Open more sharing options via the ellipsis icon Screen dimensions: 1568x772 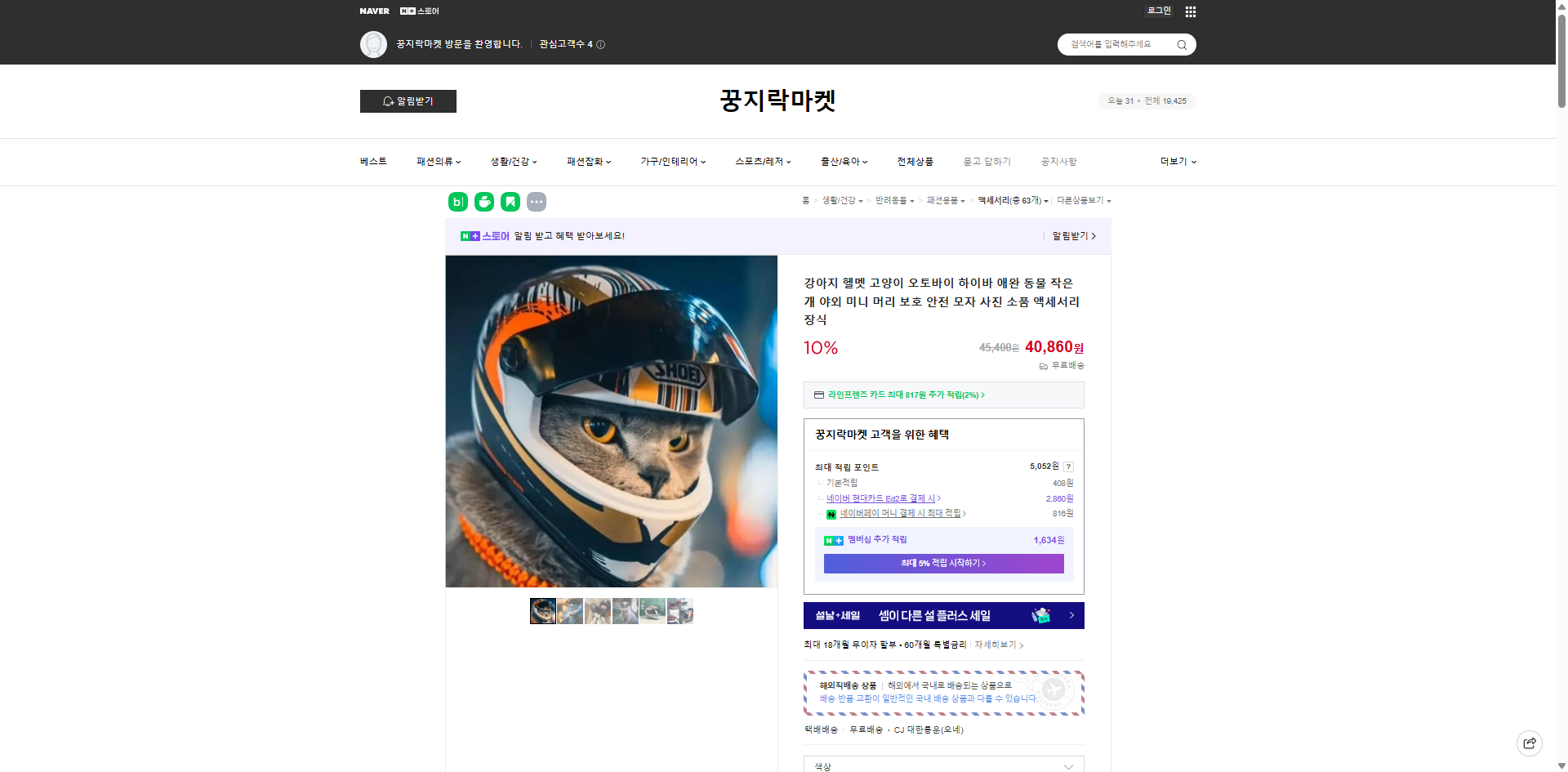click(536, 202)
